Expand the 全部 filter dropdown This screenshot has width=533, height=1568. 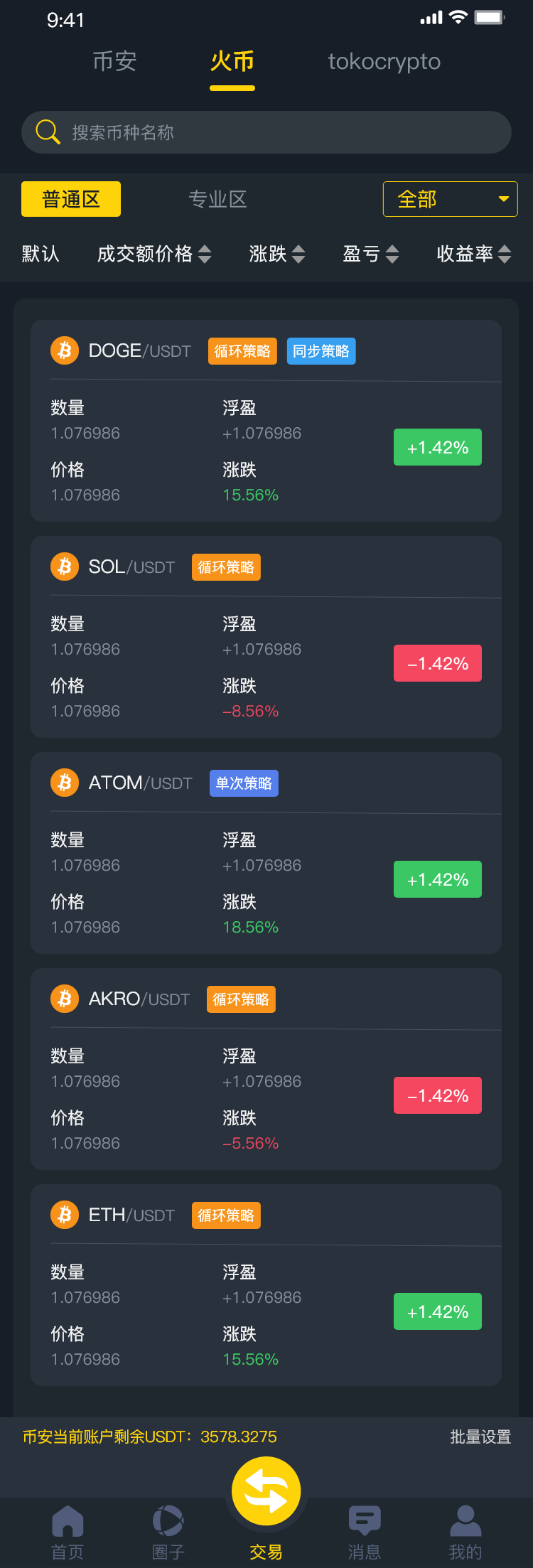click(450, 199)
